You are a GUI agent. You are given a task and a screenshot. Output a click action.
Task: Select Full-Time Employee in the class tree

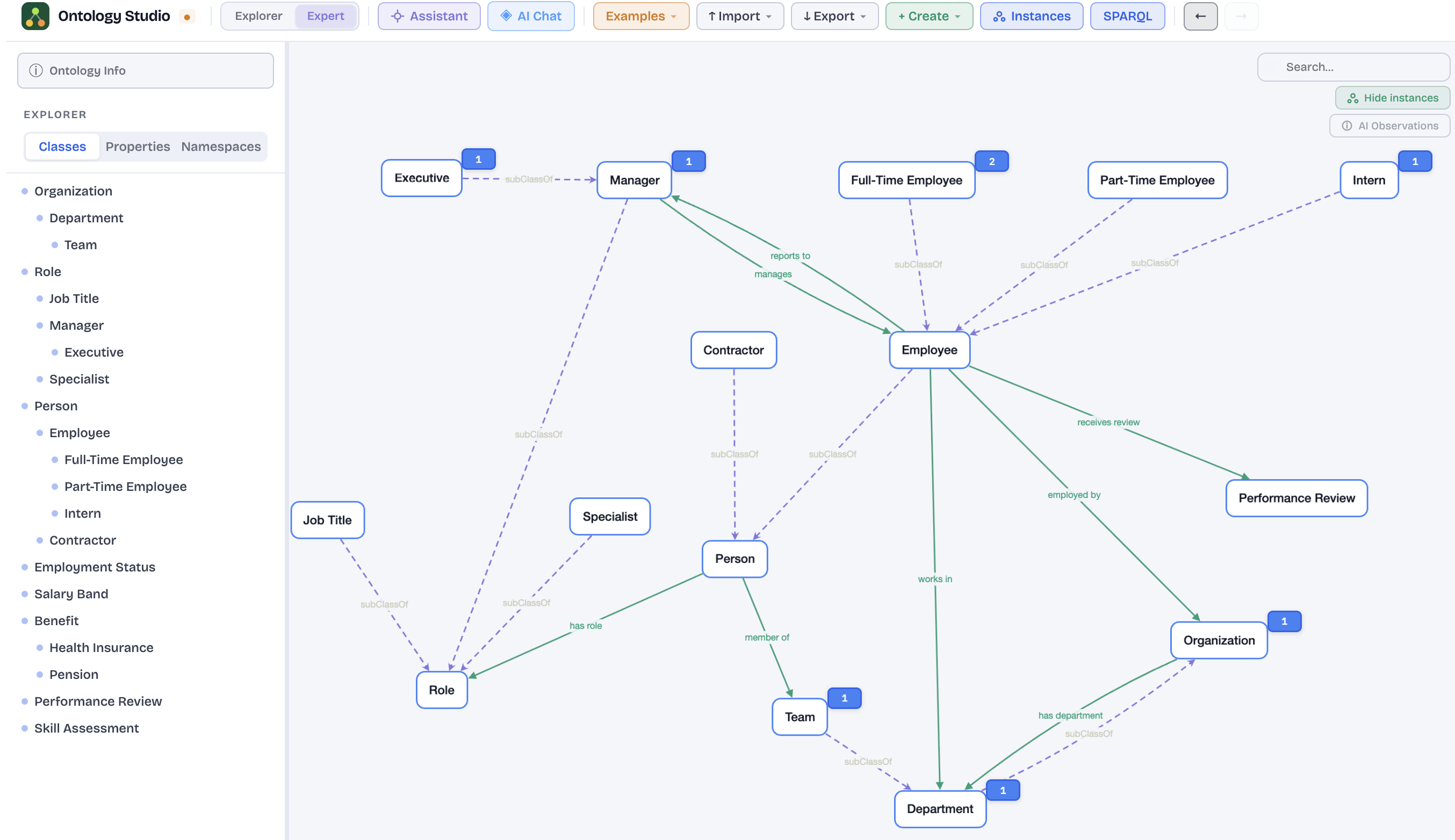click(x=124, y=460)
